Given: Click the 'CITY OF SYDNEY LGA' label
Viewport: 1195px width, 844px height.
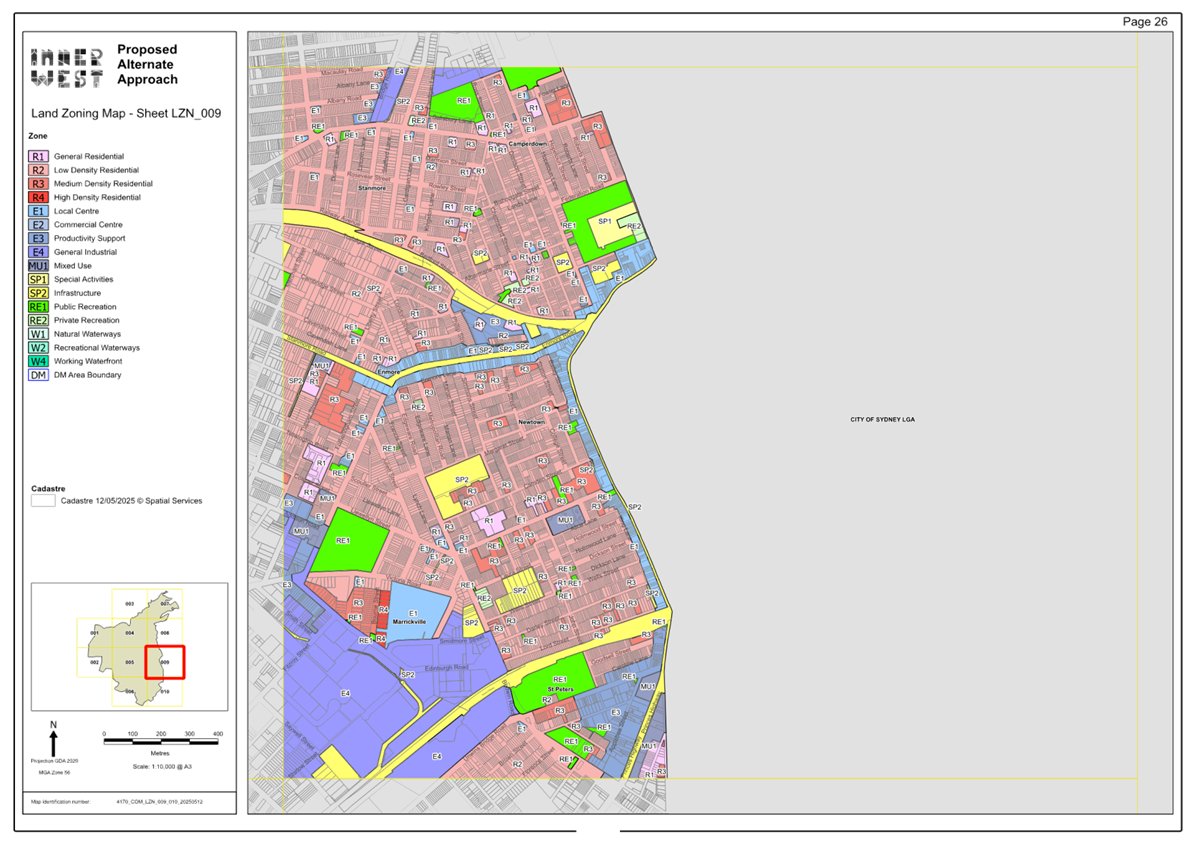Looking at the screenshot, I should click(883, 419).
